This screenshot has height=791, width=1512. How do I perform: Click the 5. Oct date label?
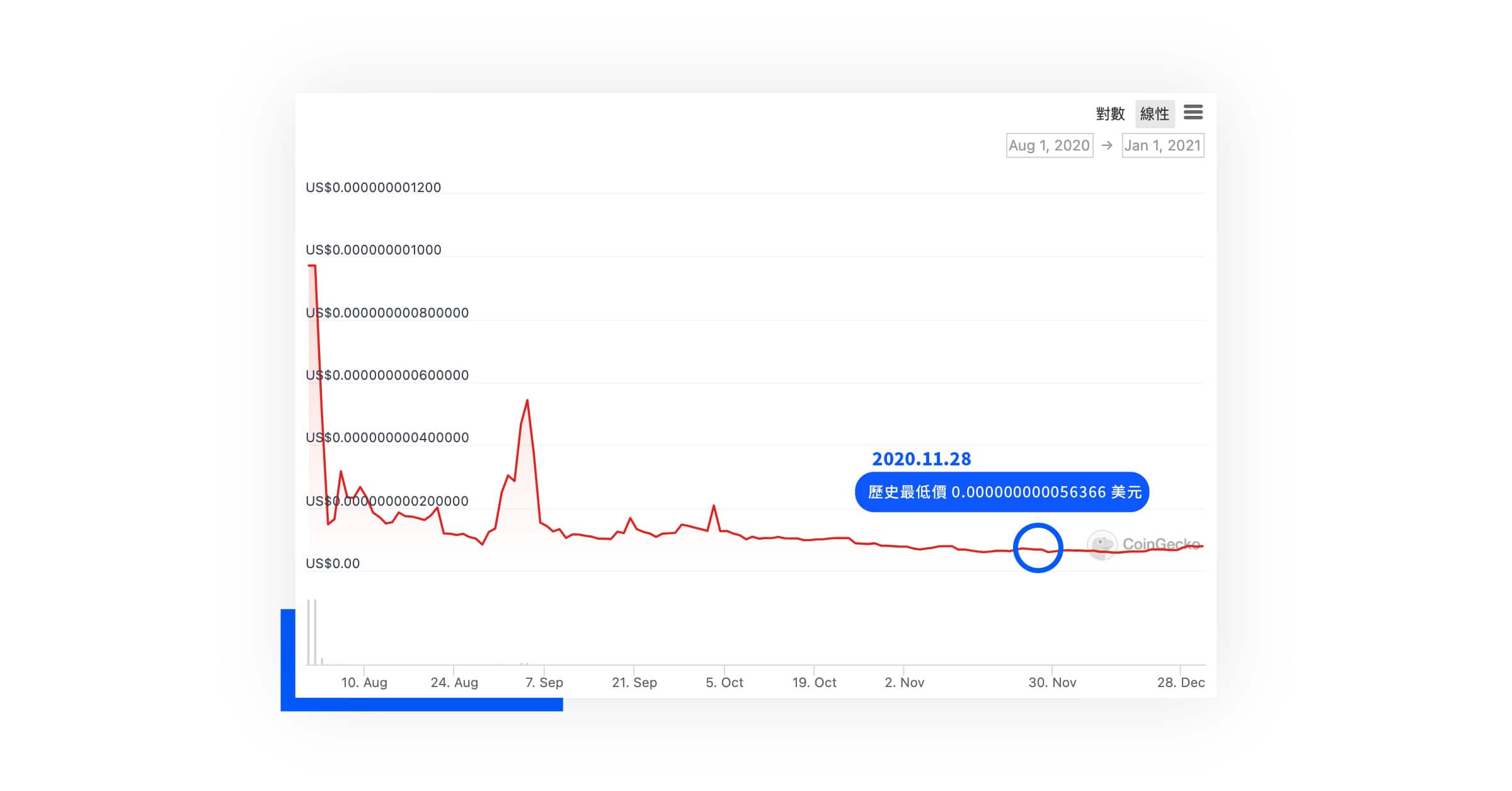tap(724, 683)
